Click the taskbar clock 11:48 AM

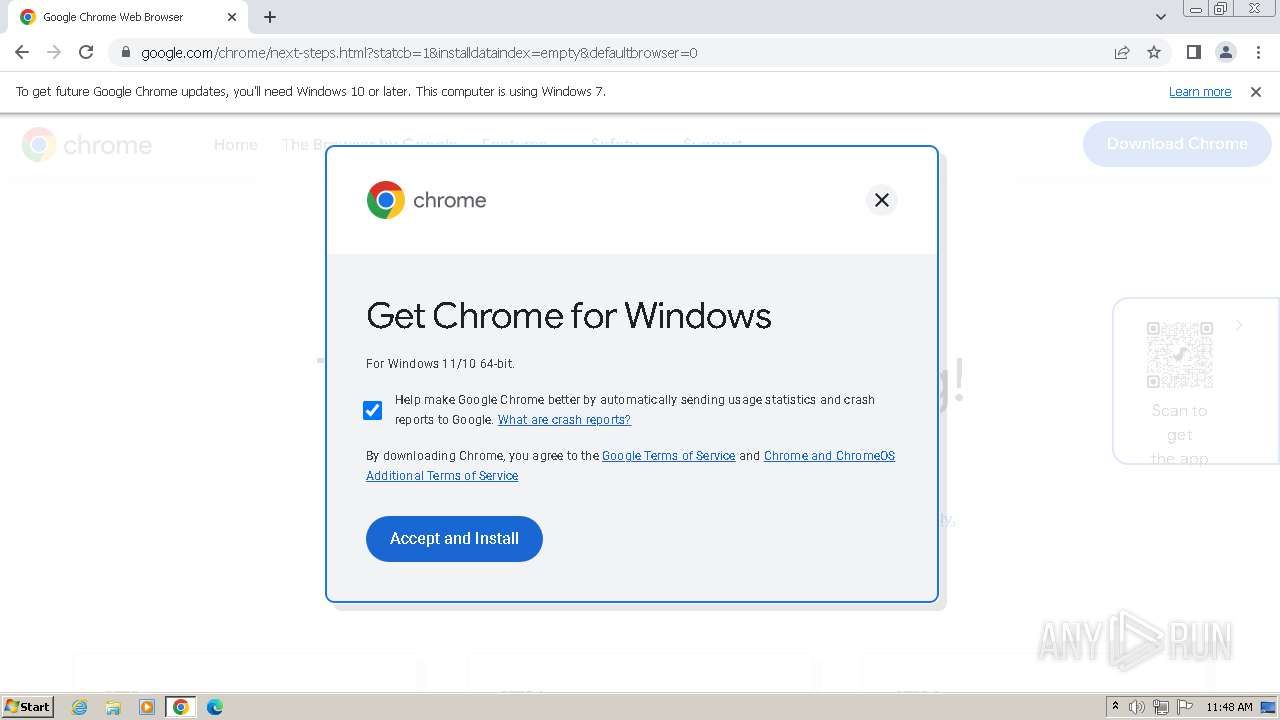coord(1229,707)
